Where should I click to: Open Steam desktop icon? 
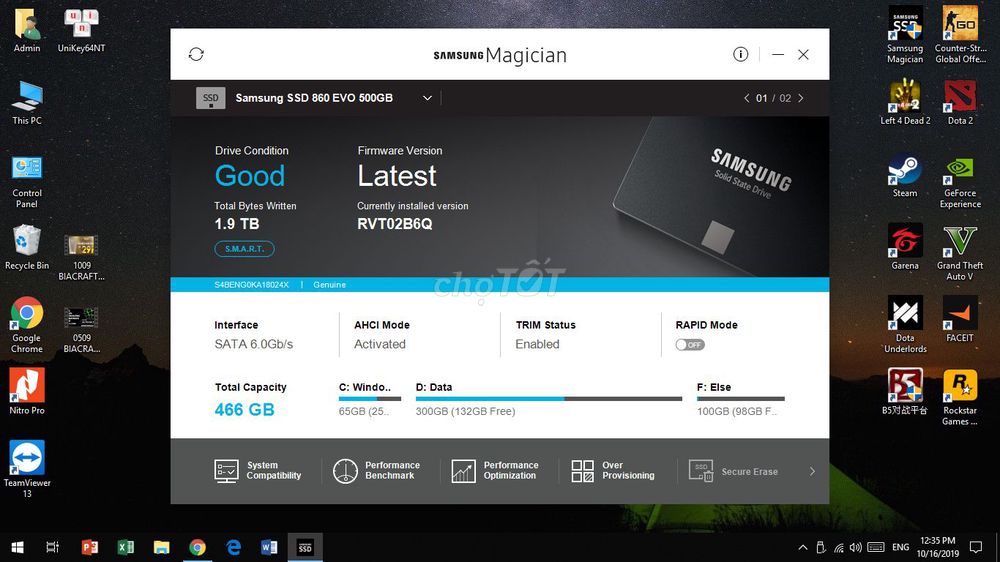click(x=905, y=175)
